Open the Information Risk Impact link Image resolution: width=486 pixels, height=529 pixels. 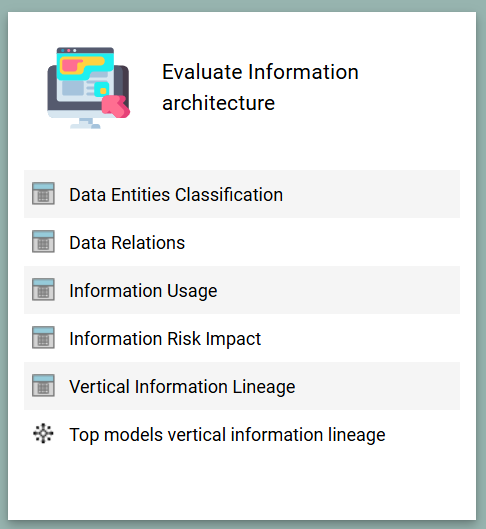click(165, 339)
